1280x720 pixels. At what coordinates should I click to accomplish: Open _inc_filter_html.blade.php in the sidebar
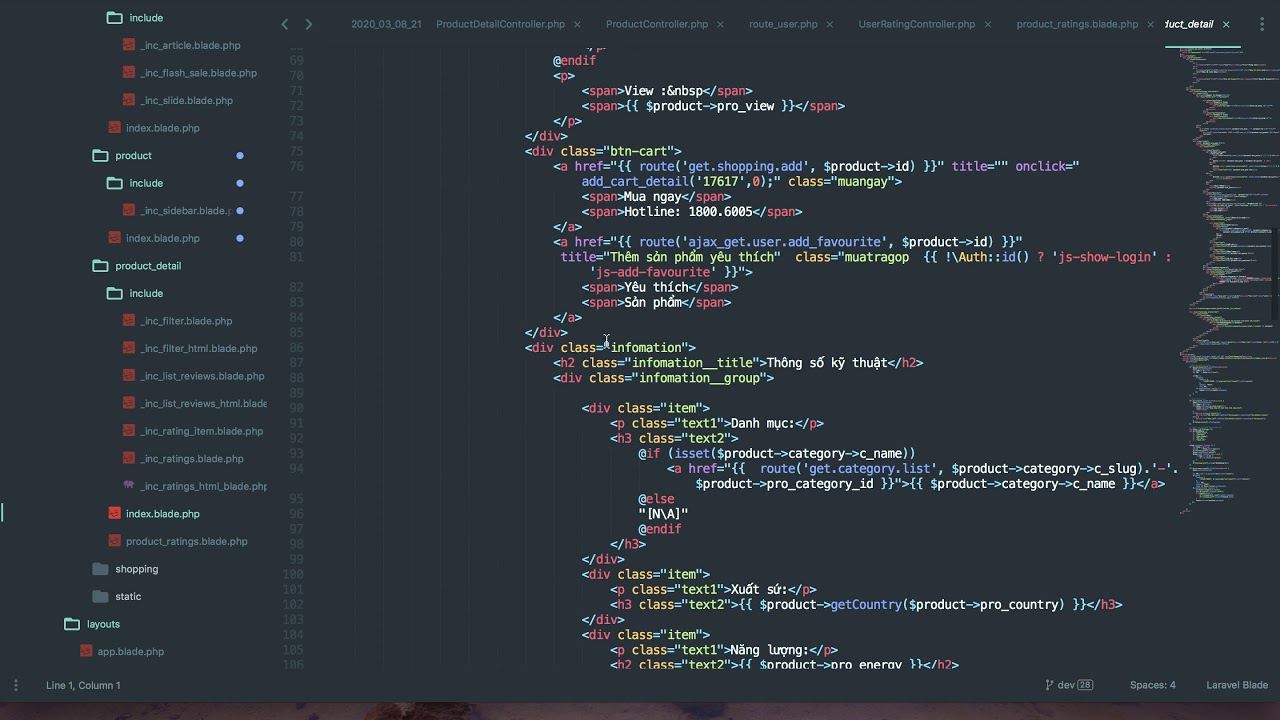coord(199,349)
